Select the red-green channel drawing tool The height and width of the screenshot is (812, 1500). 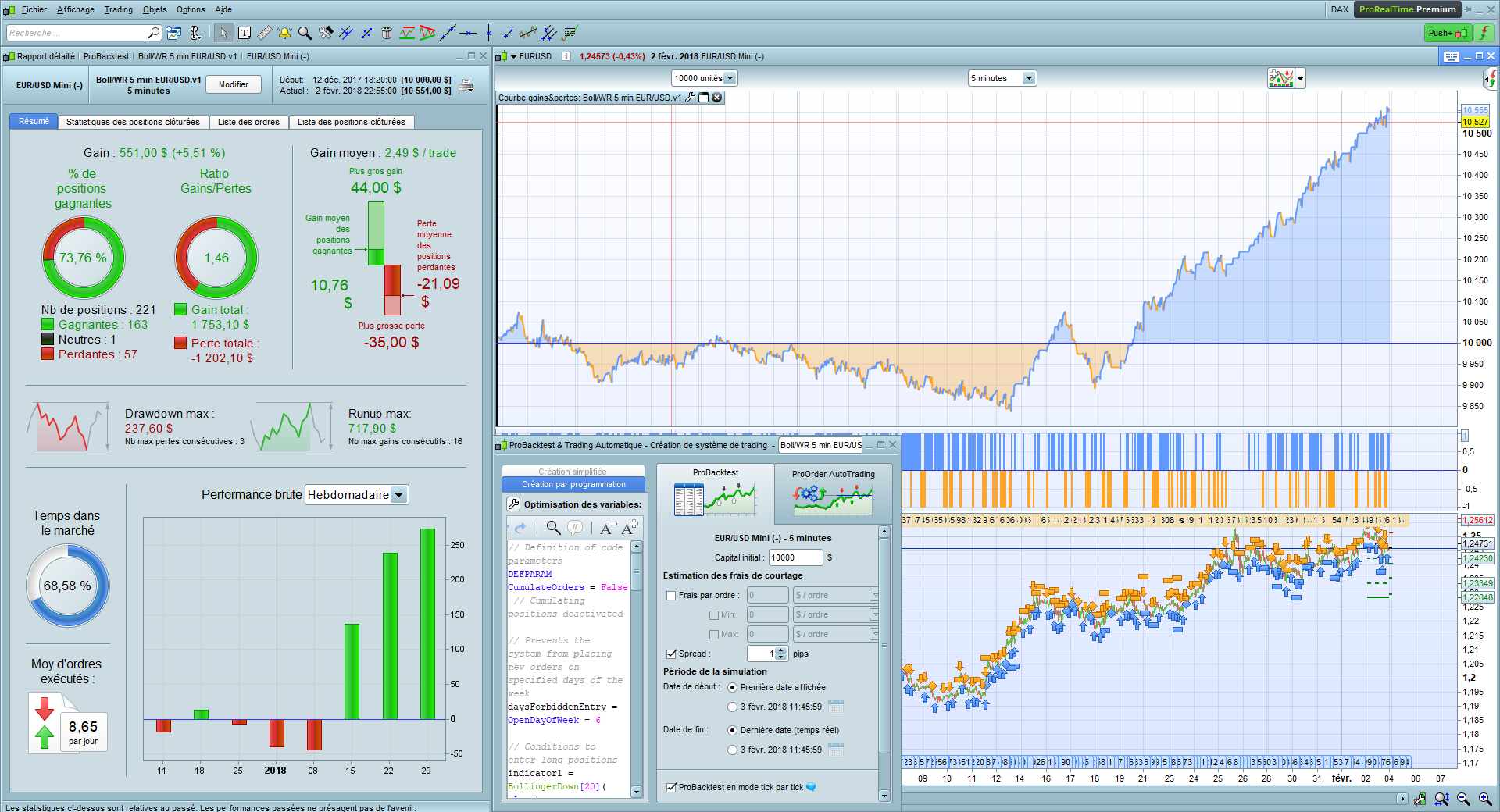407,33
